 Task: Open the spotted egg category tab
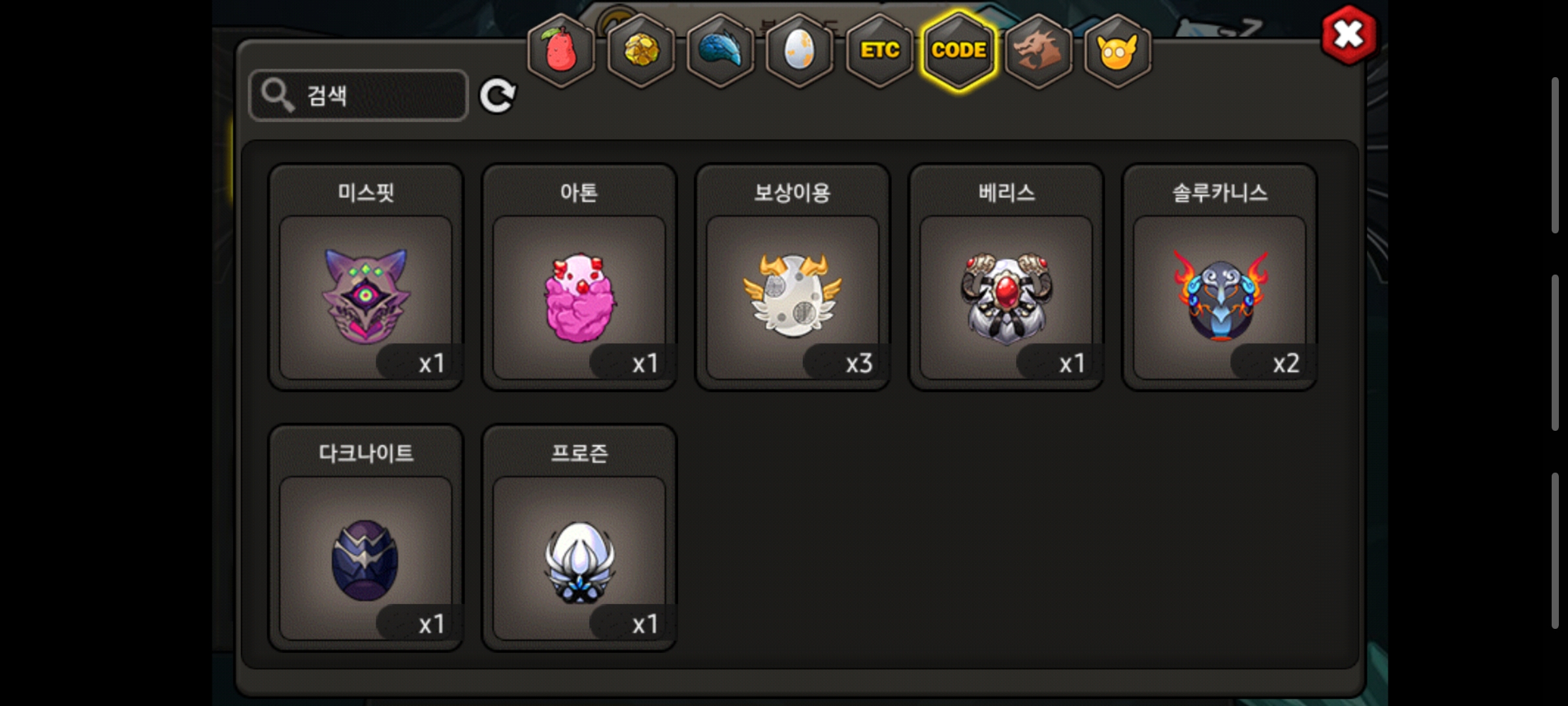coord(800,50)
